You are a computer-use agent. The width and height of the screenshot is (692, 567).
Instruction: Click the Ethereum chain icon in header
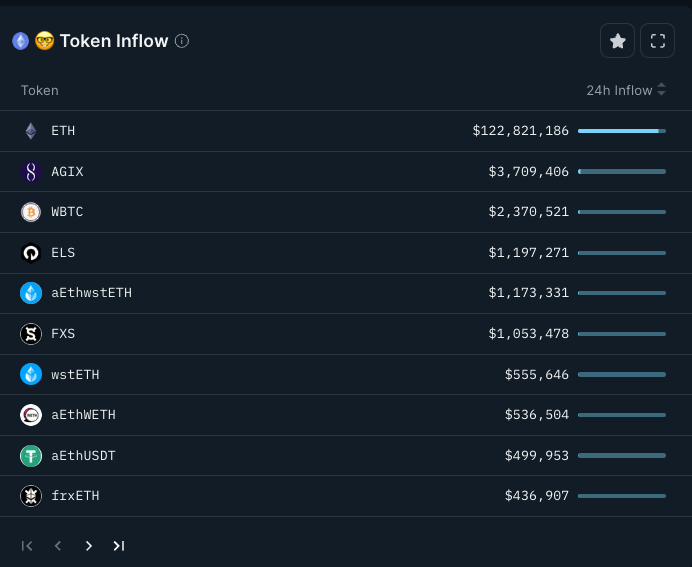coord(20,41)
